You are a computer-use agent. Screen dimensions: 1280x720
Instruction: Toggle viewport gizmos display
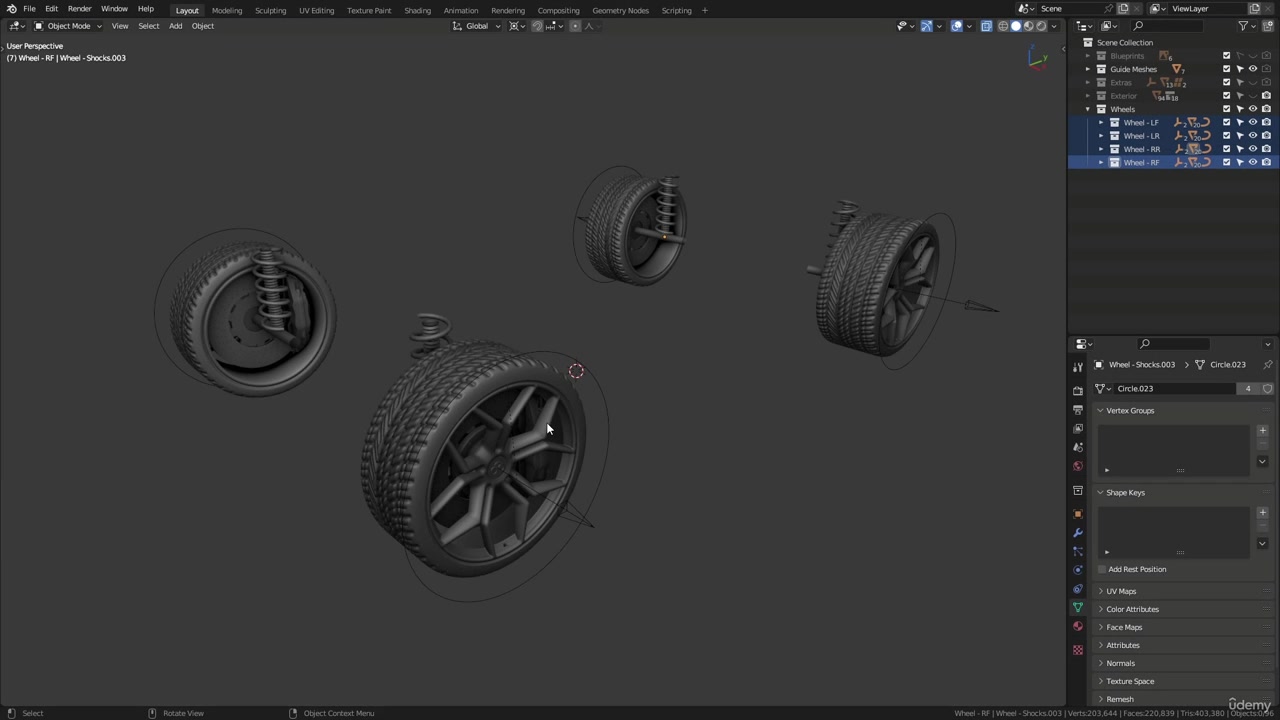(x=926, y=26)
